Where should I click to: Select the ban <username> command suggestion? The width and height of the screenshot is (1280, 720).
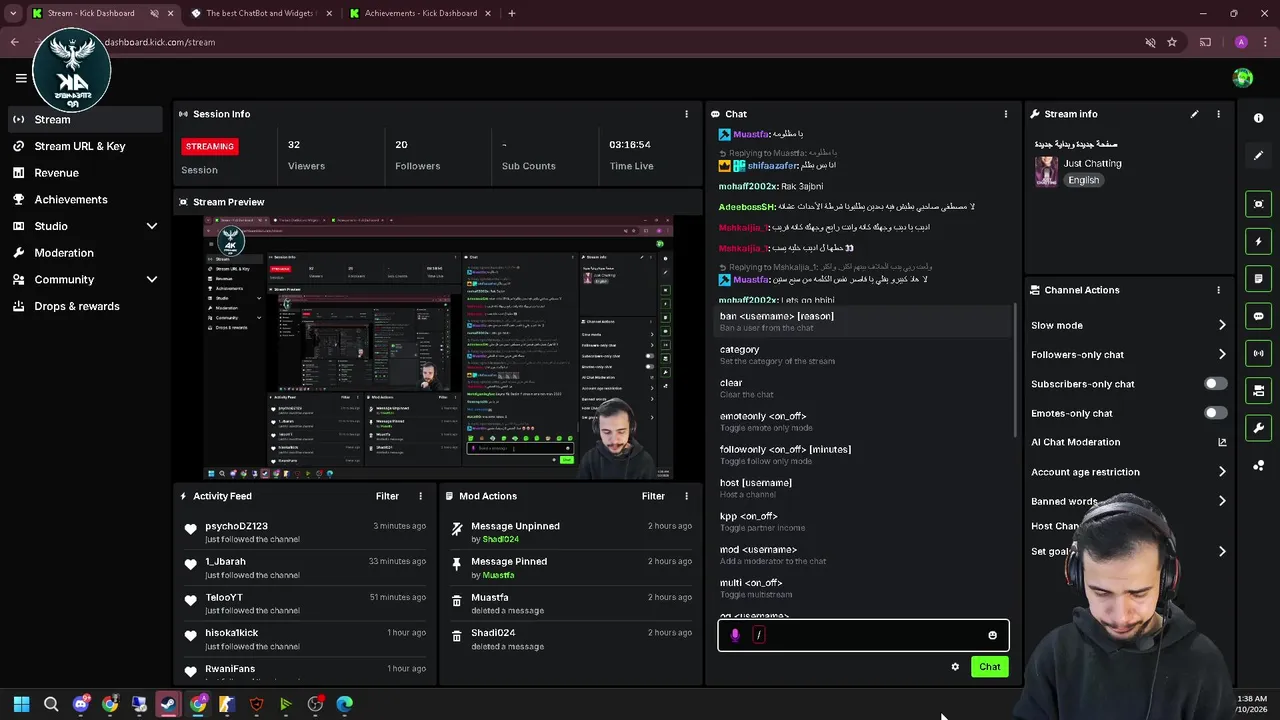pos(863,321)
